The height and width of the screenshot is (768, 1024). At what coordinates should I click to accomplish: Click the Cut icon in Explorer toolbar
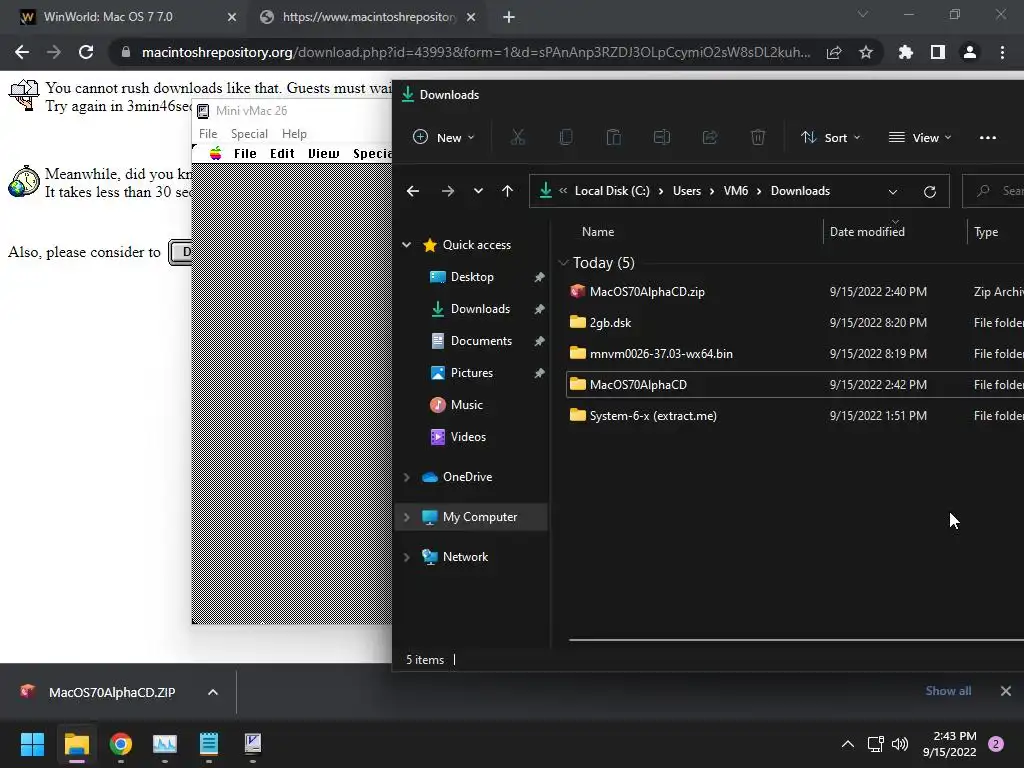[x=517, y=137]
